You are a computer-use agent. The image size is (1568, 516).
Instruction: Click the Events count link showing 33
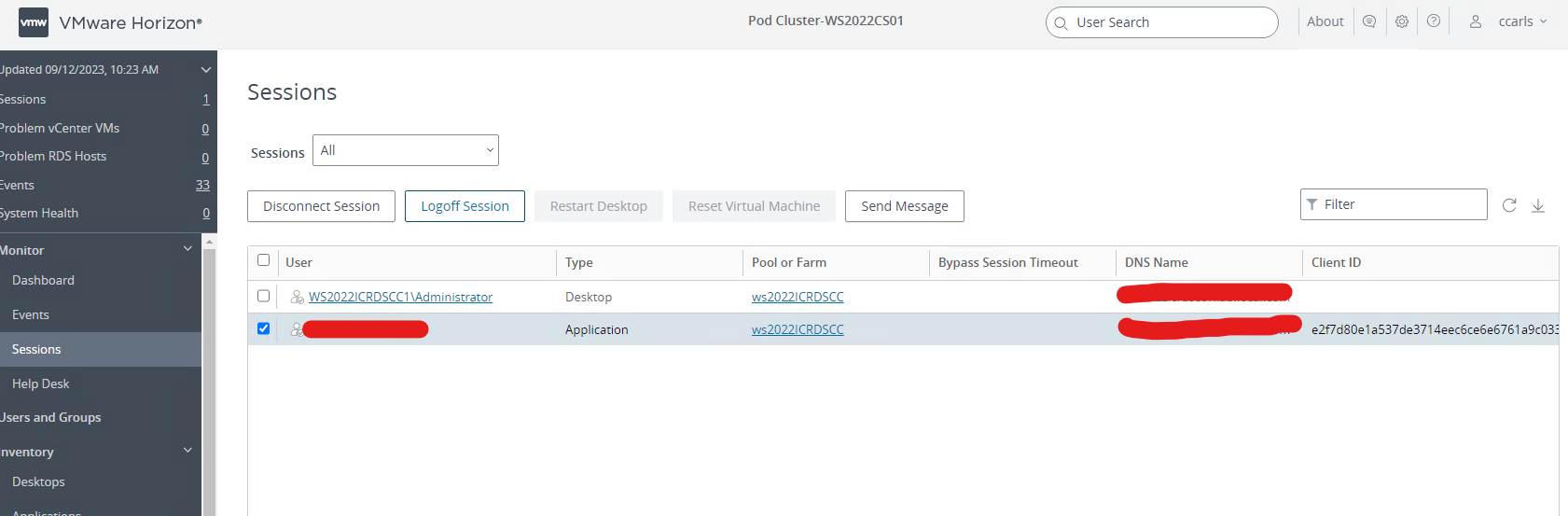coord(202,185)
